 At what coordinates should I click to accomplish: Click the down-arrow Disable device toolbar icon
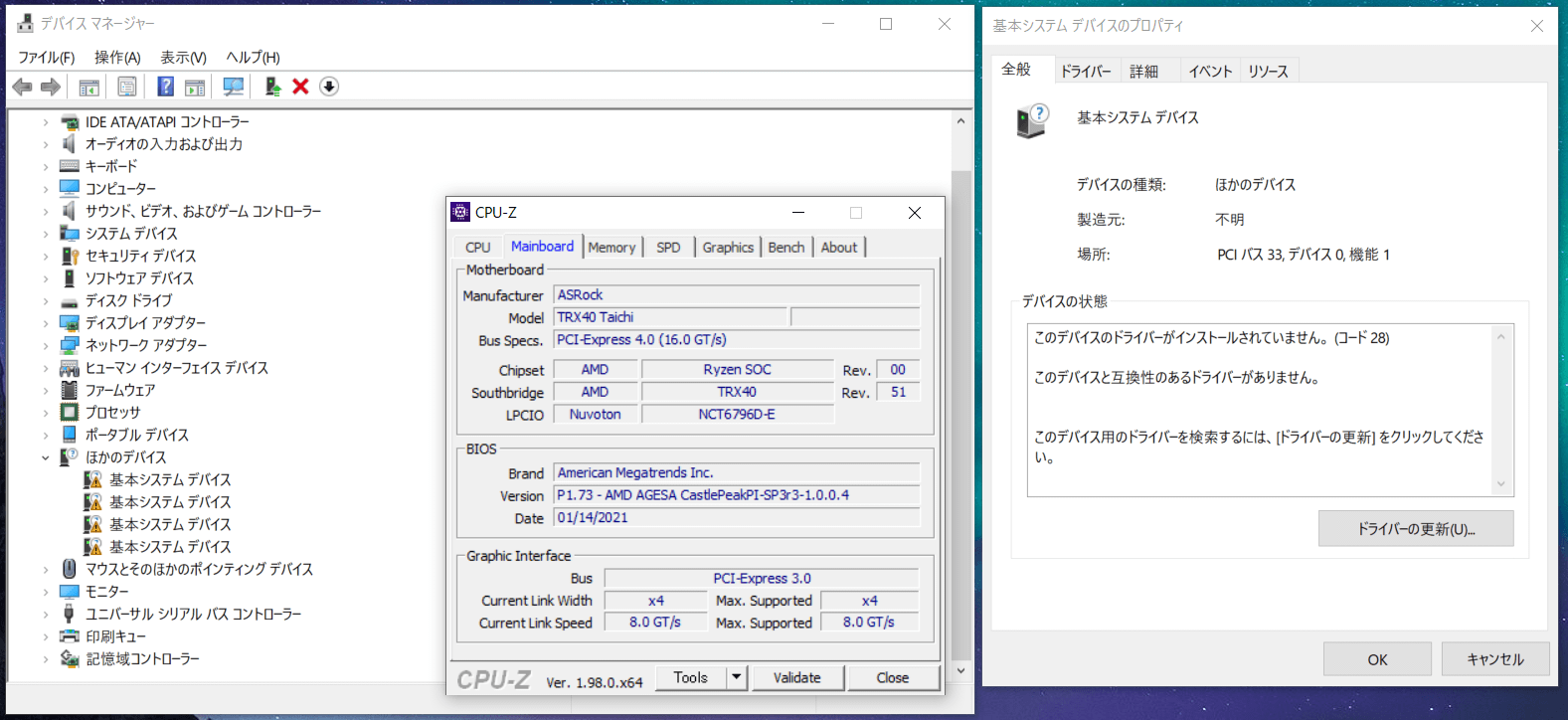click(329, 87)
